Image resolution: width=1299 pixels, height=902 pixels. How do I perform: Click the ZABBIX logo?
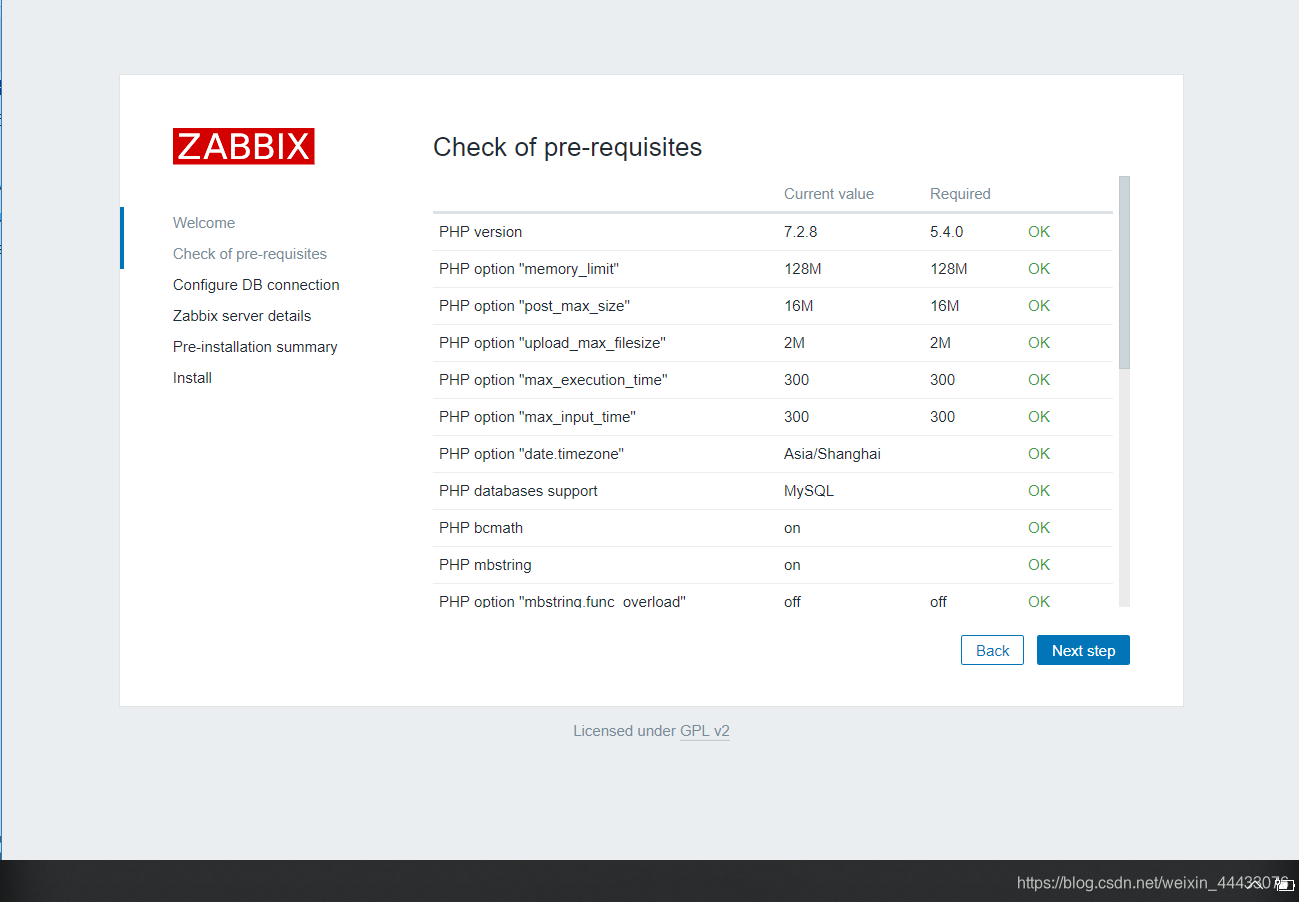click(x=244, y=146)
